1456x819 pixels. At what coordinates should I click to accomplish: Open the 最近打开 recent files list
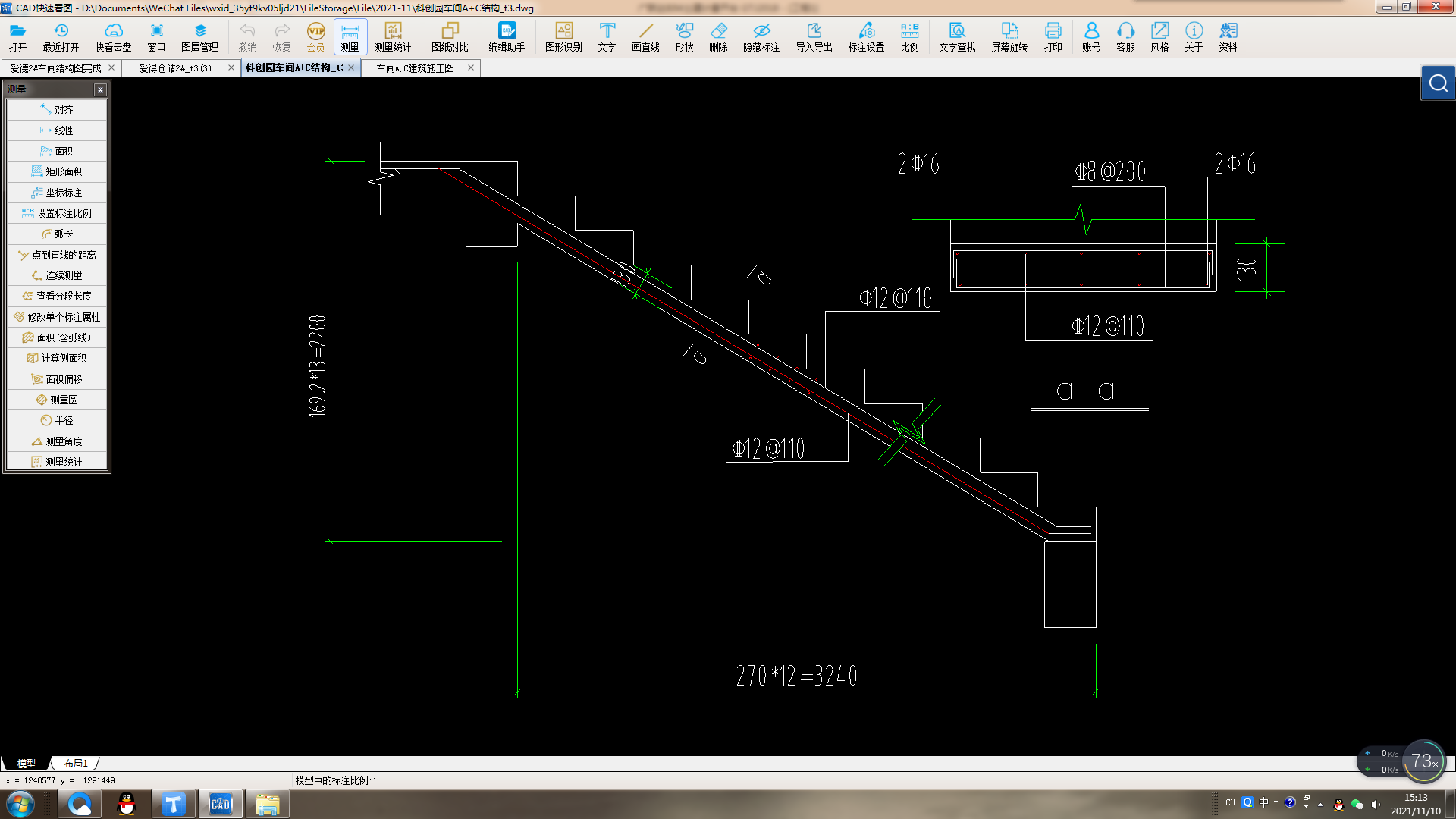tap(61, 37)
